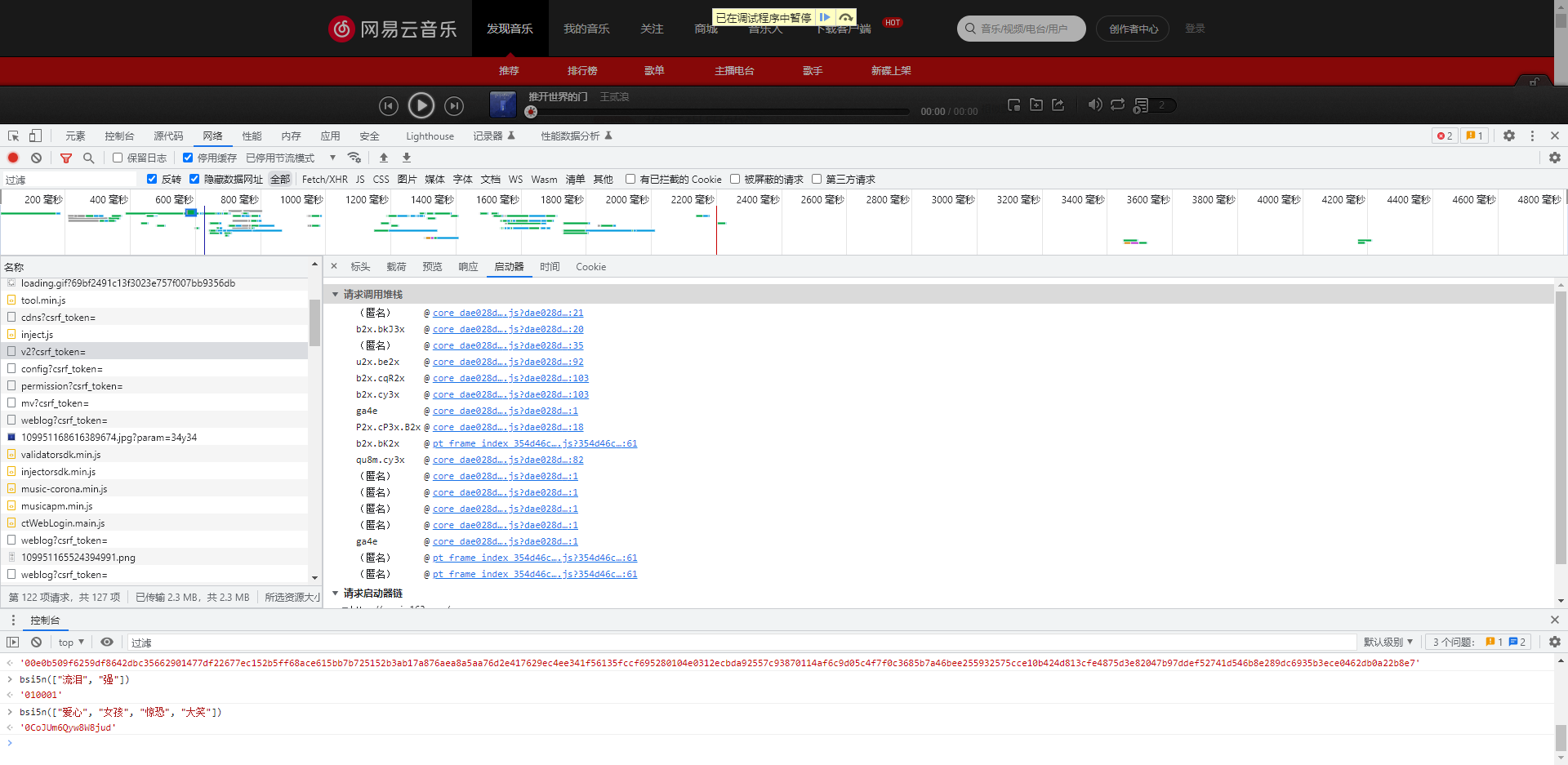The height and width of the screenshot is (765, 1568).
Task: Stop recording the network log
Action: pos(13,158)
